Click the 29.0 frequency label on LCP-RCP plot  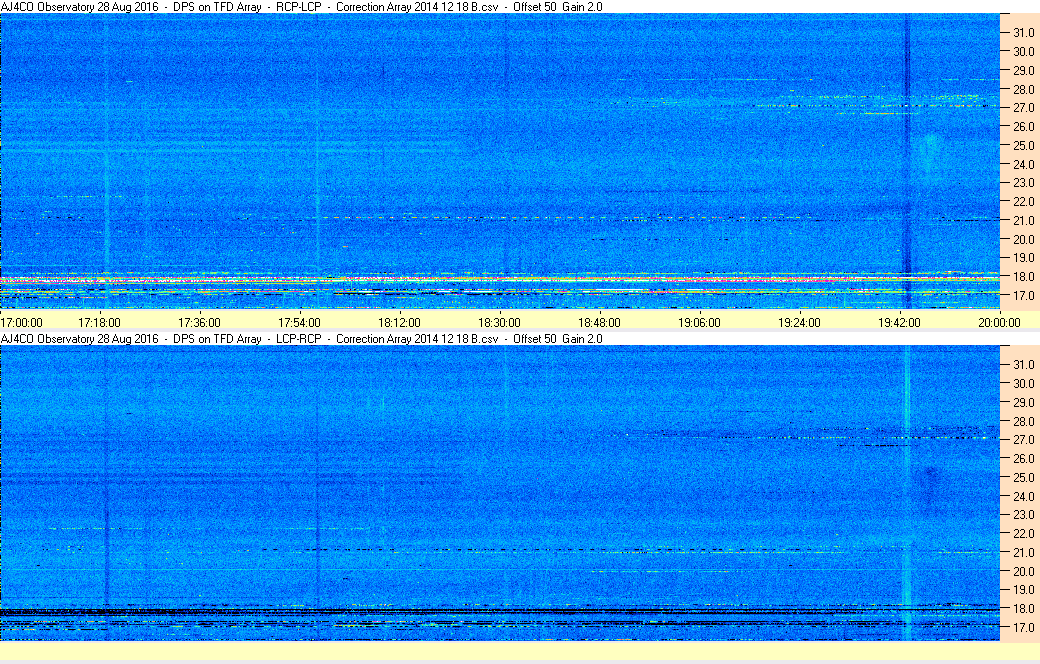pos(1023,403)
